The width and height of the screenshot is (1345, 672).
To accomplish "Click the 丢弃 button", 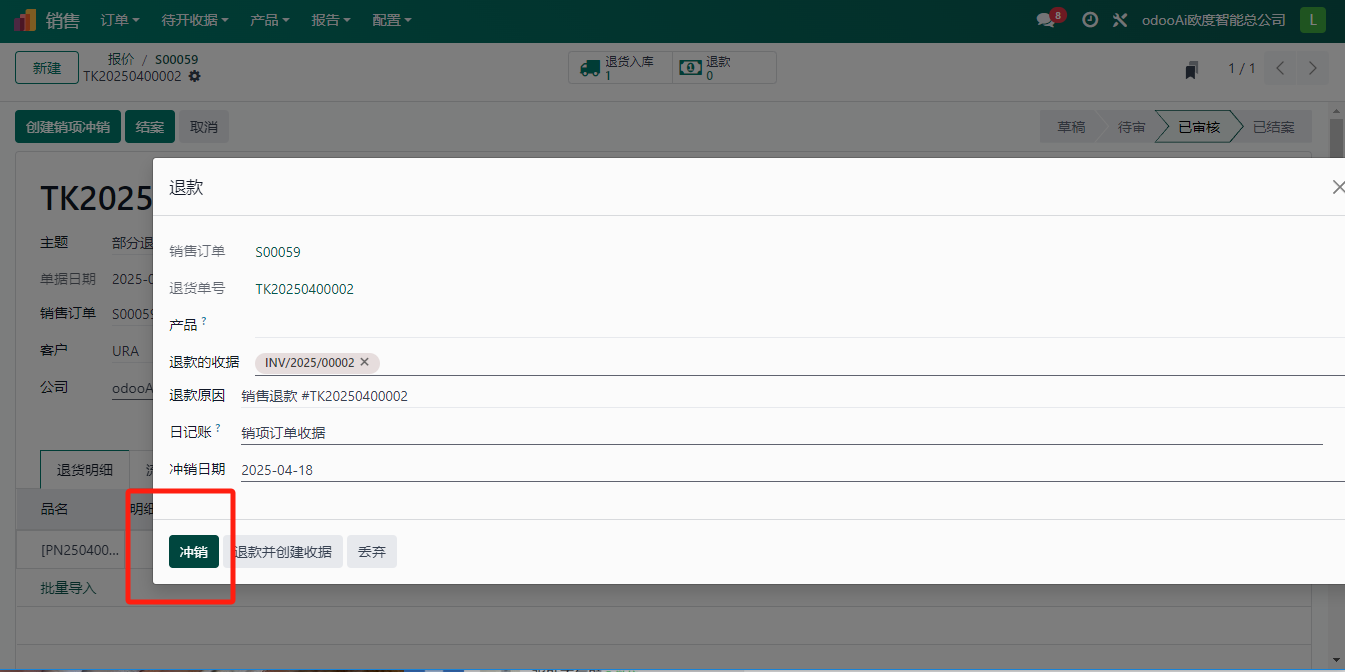I will pos(372,552).
